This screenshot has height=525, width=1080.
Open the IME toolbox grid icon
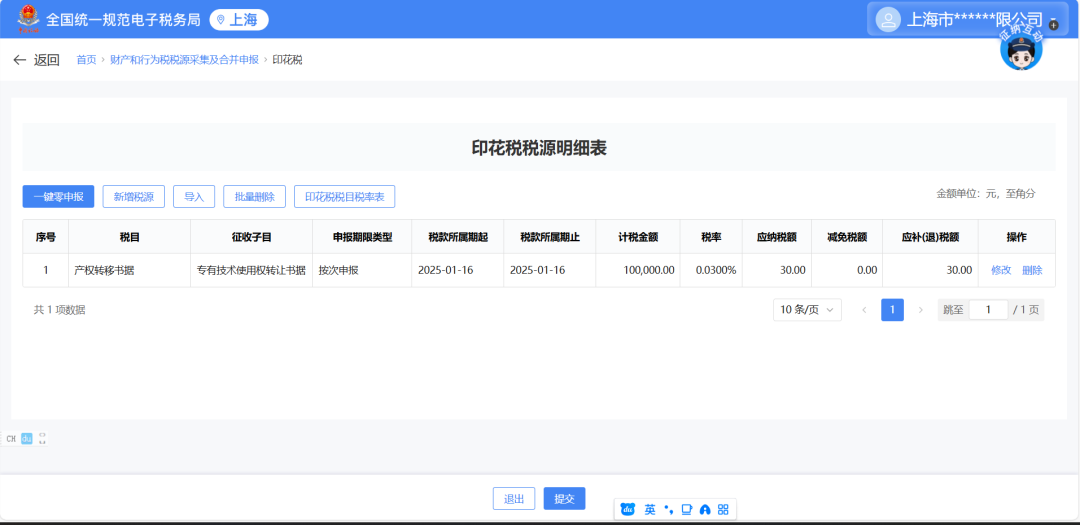(x=723, y=509)
